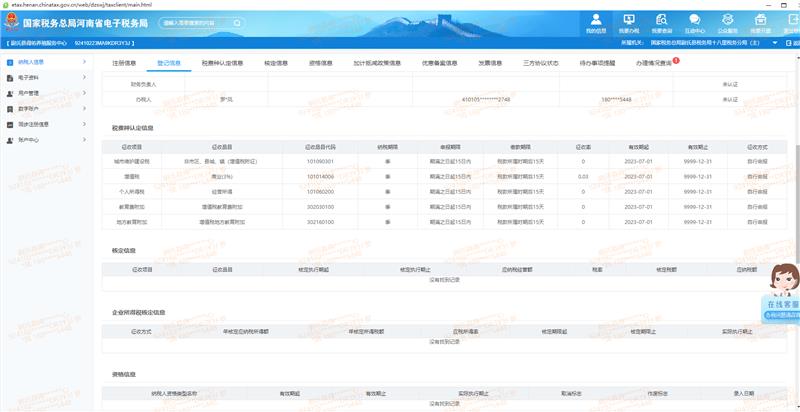Open the 所属机关 dropdown arrow
The height and width of the screenshot is (412, 800).
pyautogui.click(x=776, y=44)
